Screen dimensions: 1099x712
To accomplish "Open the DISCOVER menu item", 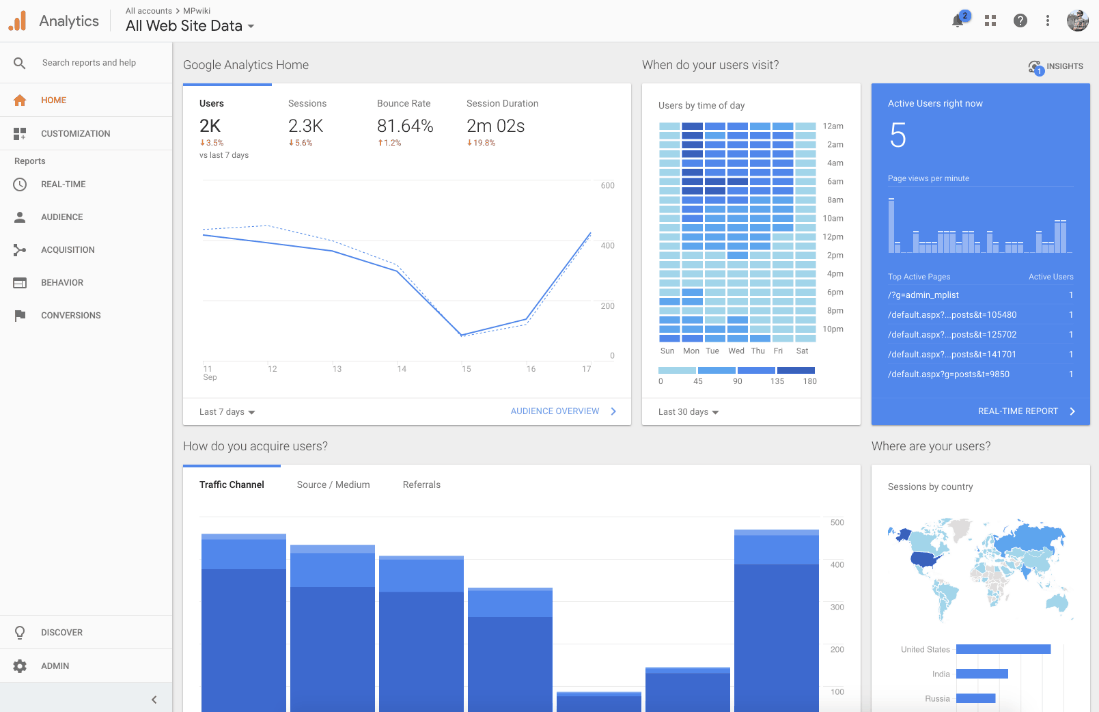I will (86, 633).
